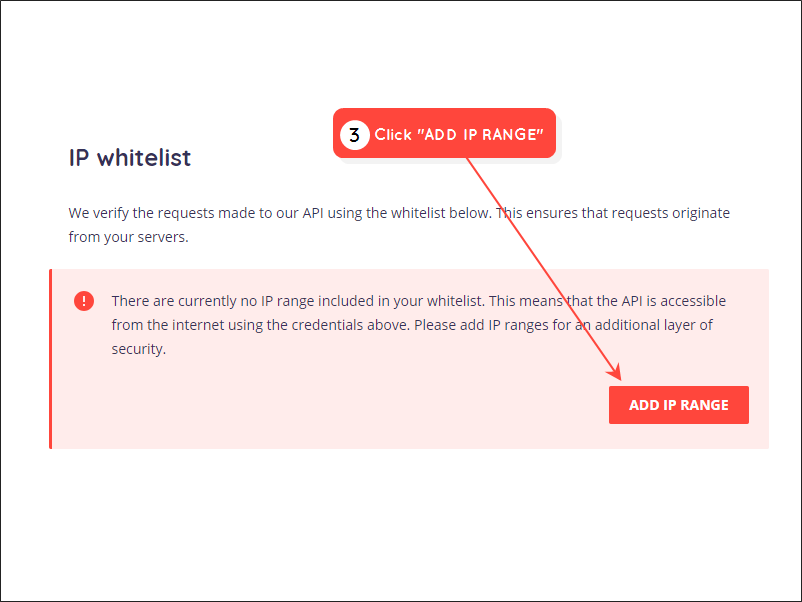Click the 'IP' letters in the page heading

tap(79, 158)
